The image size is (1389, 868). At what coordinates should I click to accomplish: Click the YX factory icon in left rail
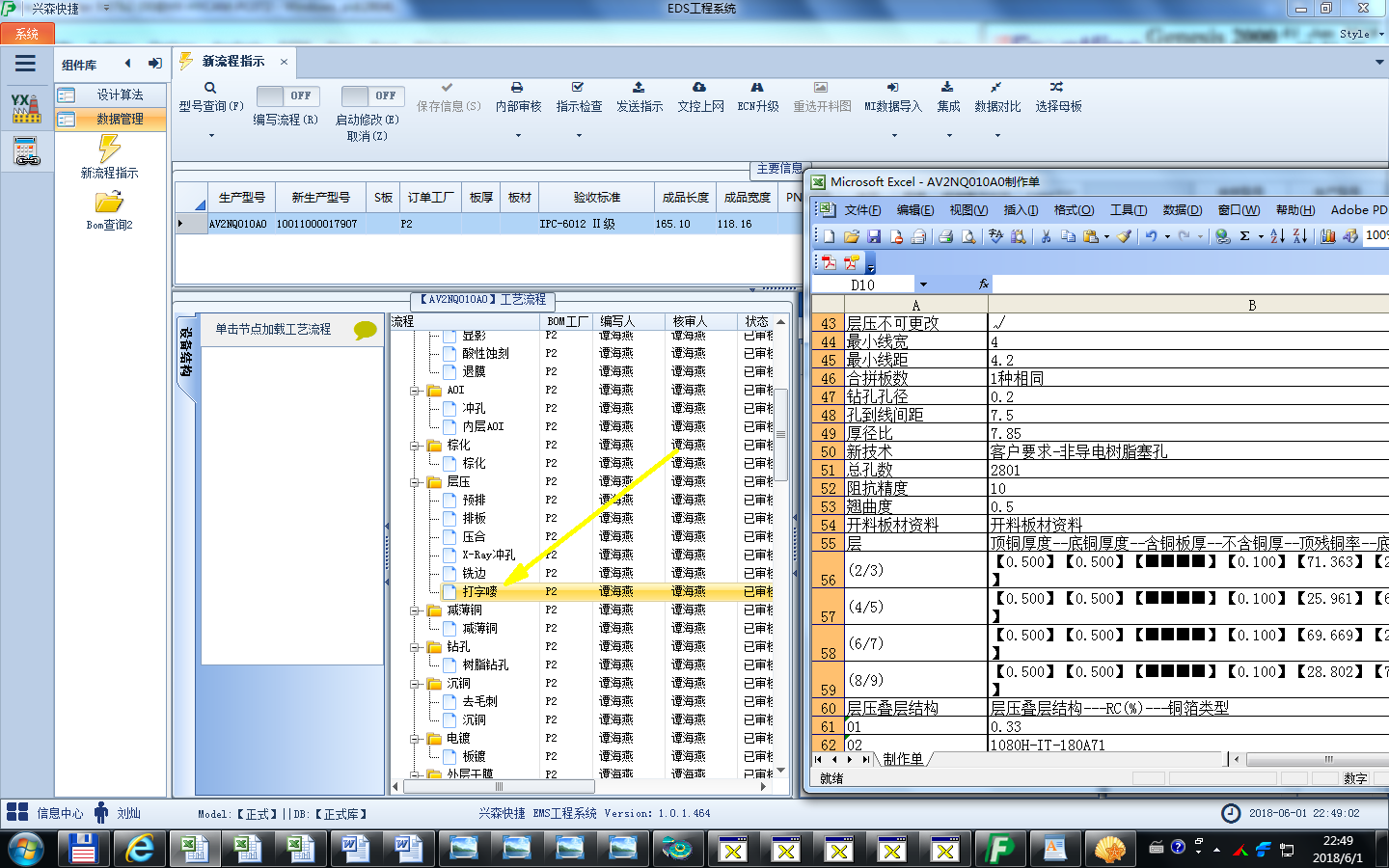26,108
